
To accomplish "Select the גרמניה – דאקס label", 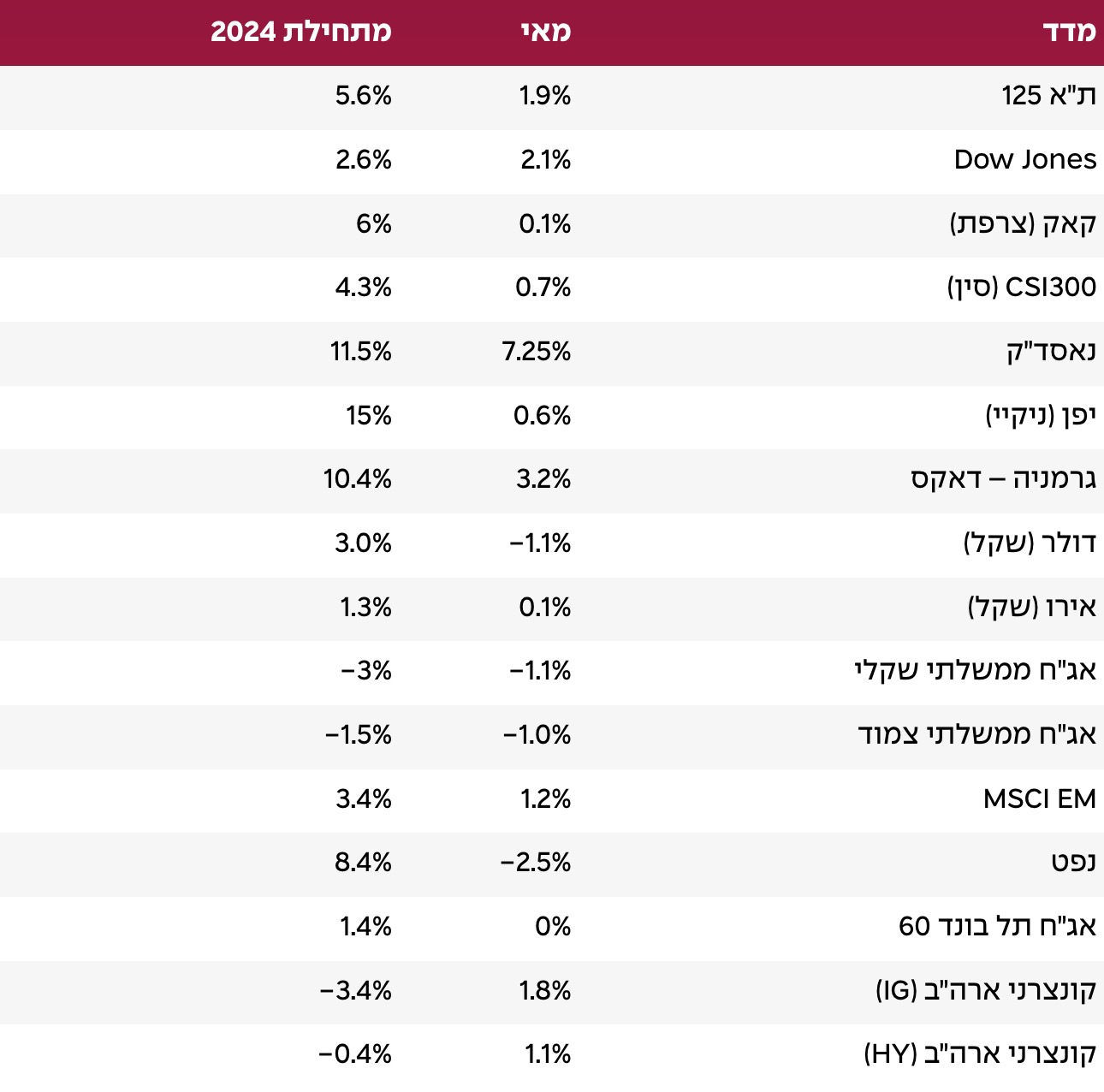I will tap(1003, 479).
